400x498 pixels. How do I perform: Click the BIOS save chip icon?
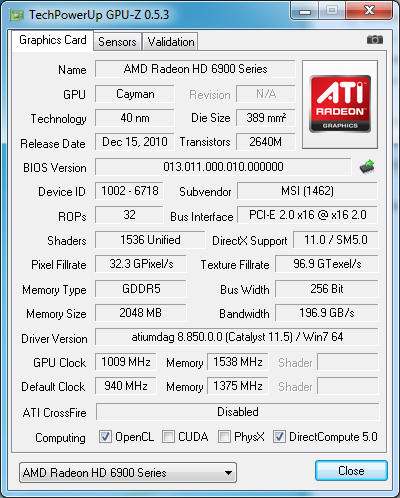click(x=367, y=167)
